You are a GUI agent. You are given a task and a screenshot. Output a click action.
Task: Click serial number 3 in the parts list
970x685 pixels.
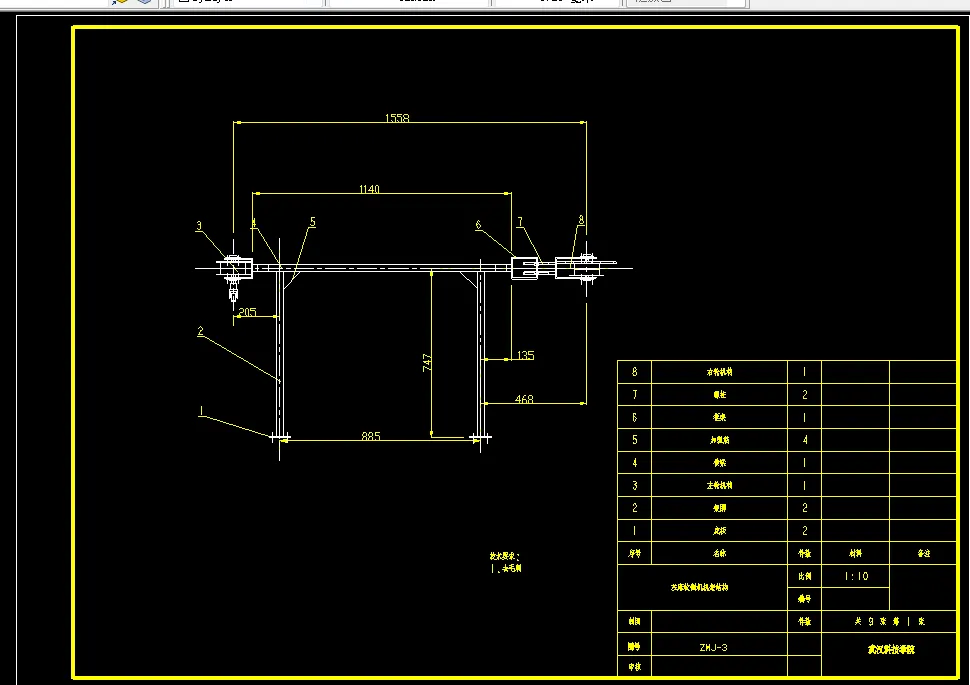(635, 485)
